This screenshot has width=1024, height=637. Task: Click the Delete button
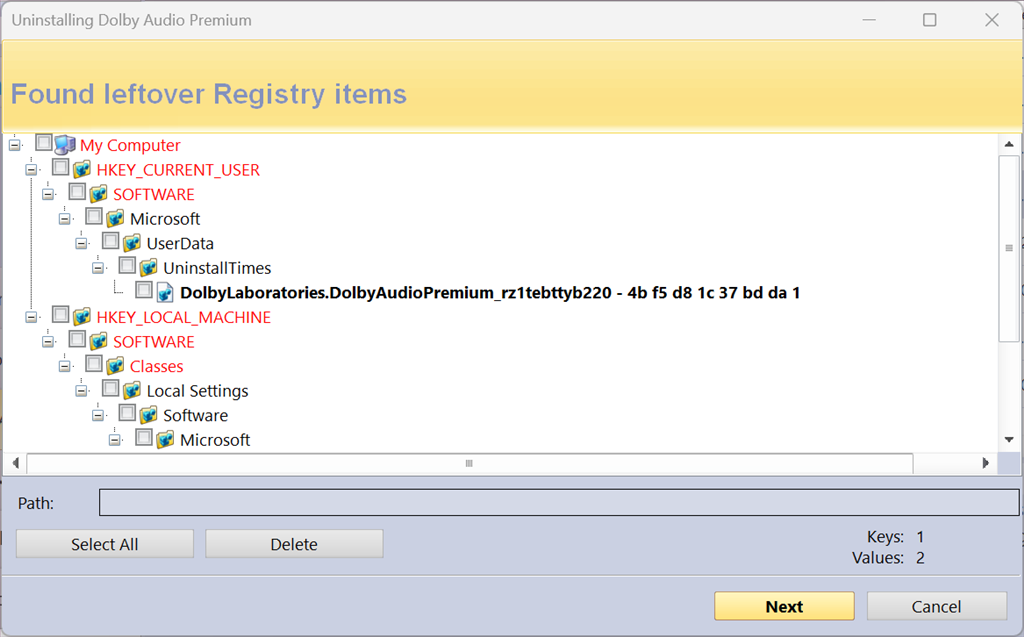[294, 544]
